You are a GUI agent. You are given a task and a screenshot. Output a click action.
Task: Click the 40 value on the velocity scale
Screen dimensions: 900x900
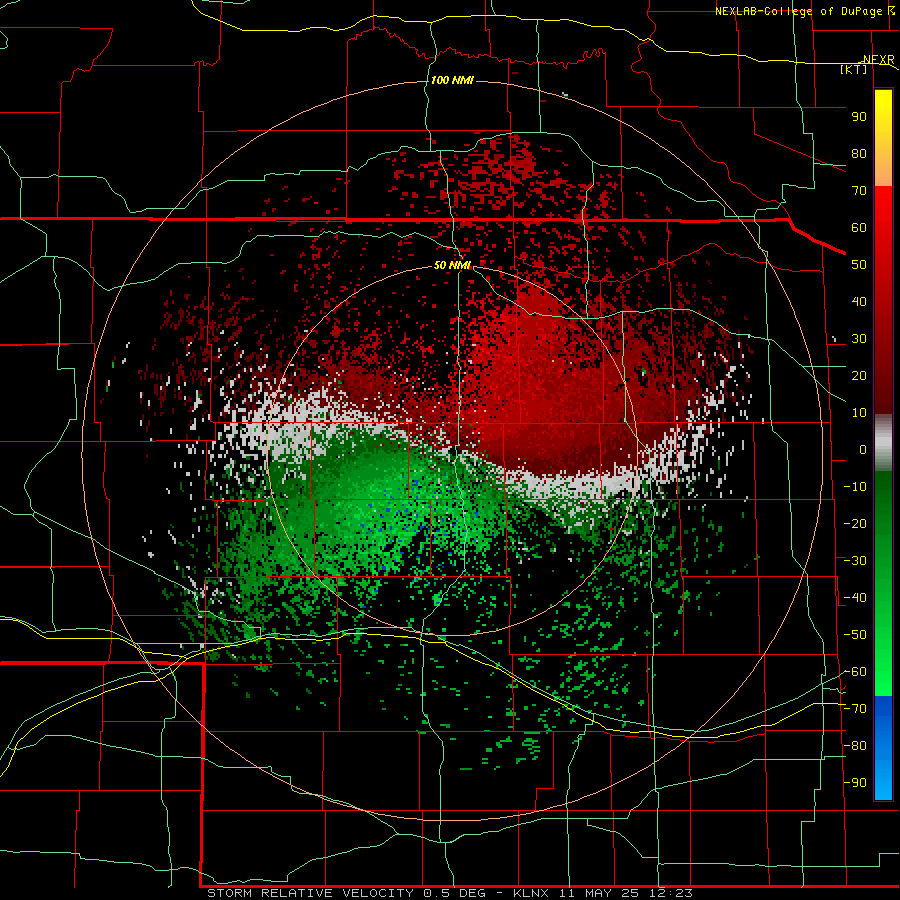coord(859,302)
